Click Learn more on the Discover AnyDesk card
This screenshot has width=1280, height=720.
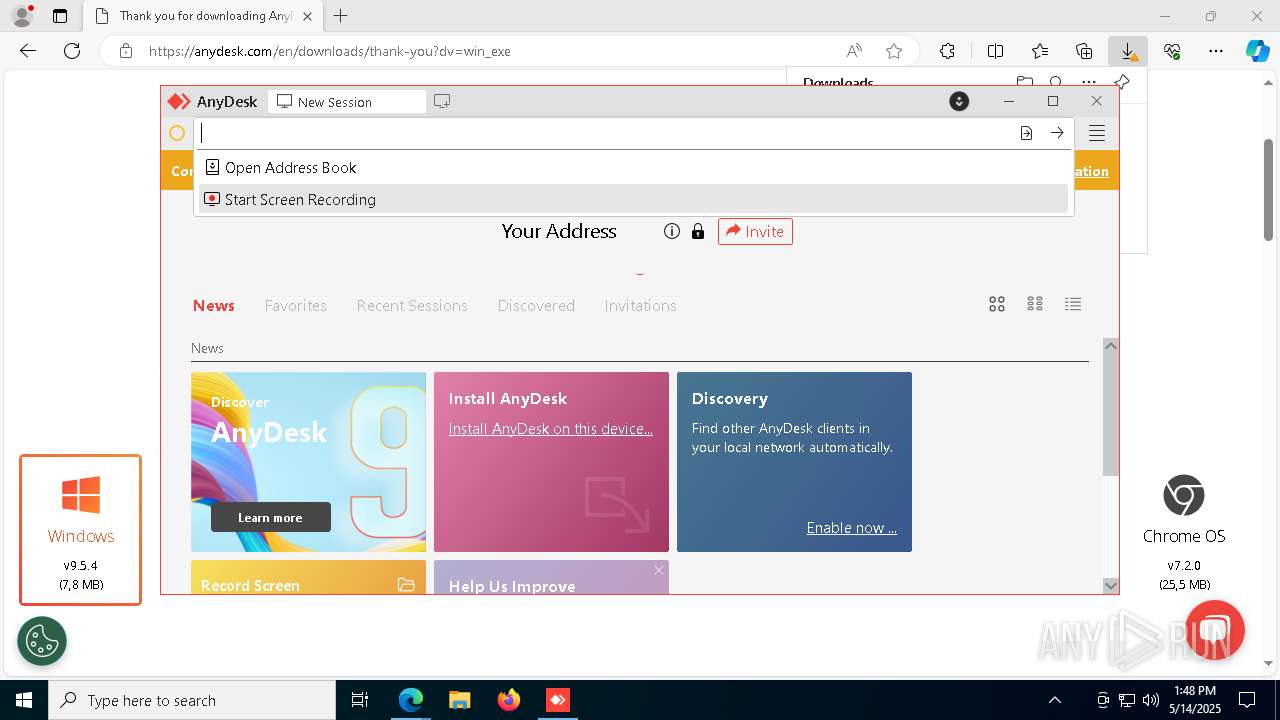270,517
